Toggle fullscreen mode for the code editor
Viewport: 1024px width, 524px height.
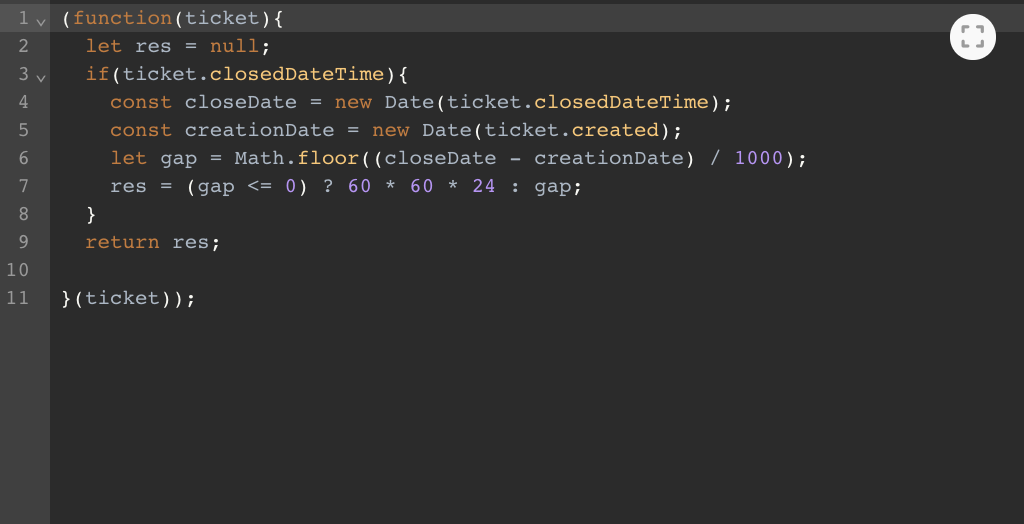tap(972, 37)
